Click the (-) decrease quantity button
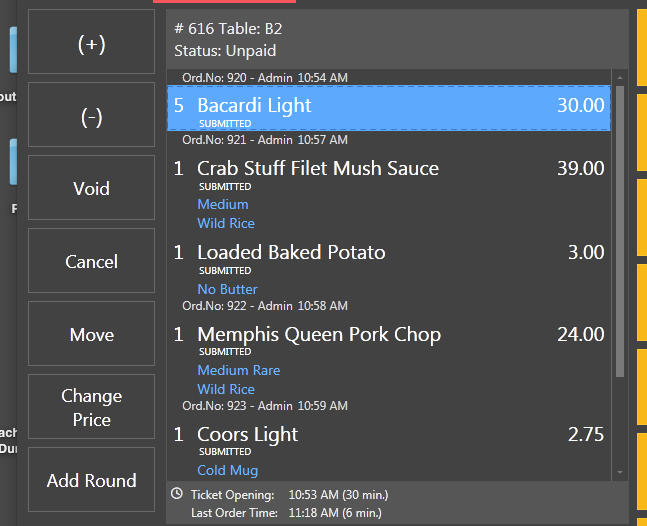The width and height of the screenshot is (647, 526). (91, 115)
